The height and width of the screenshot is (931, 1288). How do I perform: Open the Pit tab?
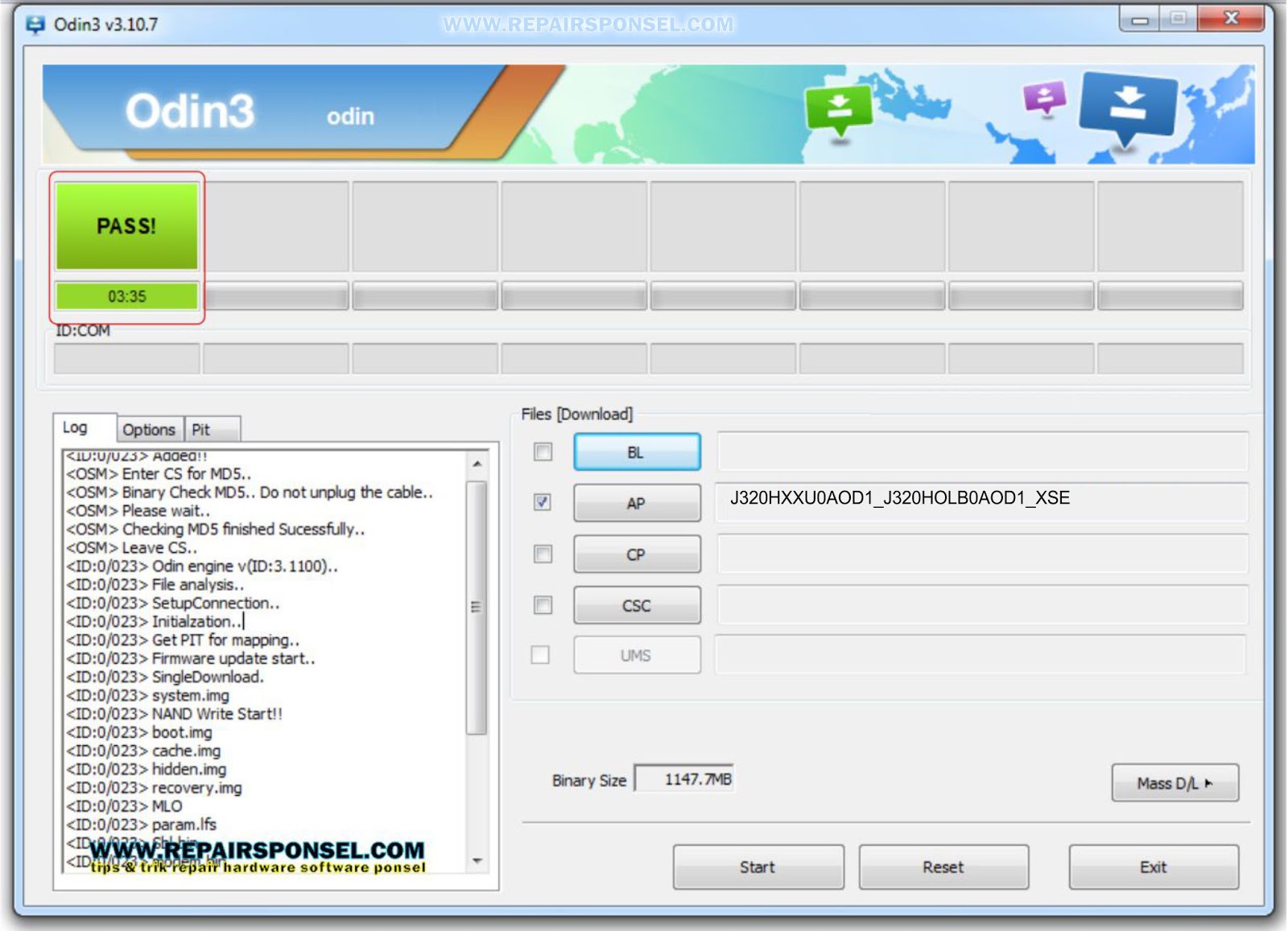tap(211, 430)
